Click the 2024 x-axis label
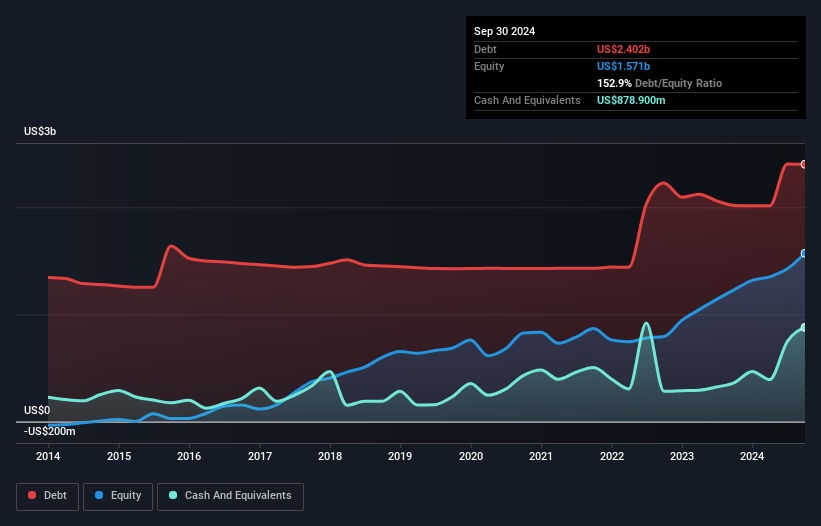The image size is (821, 526). pos(752,456)
